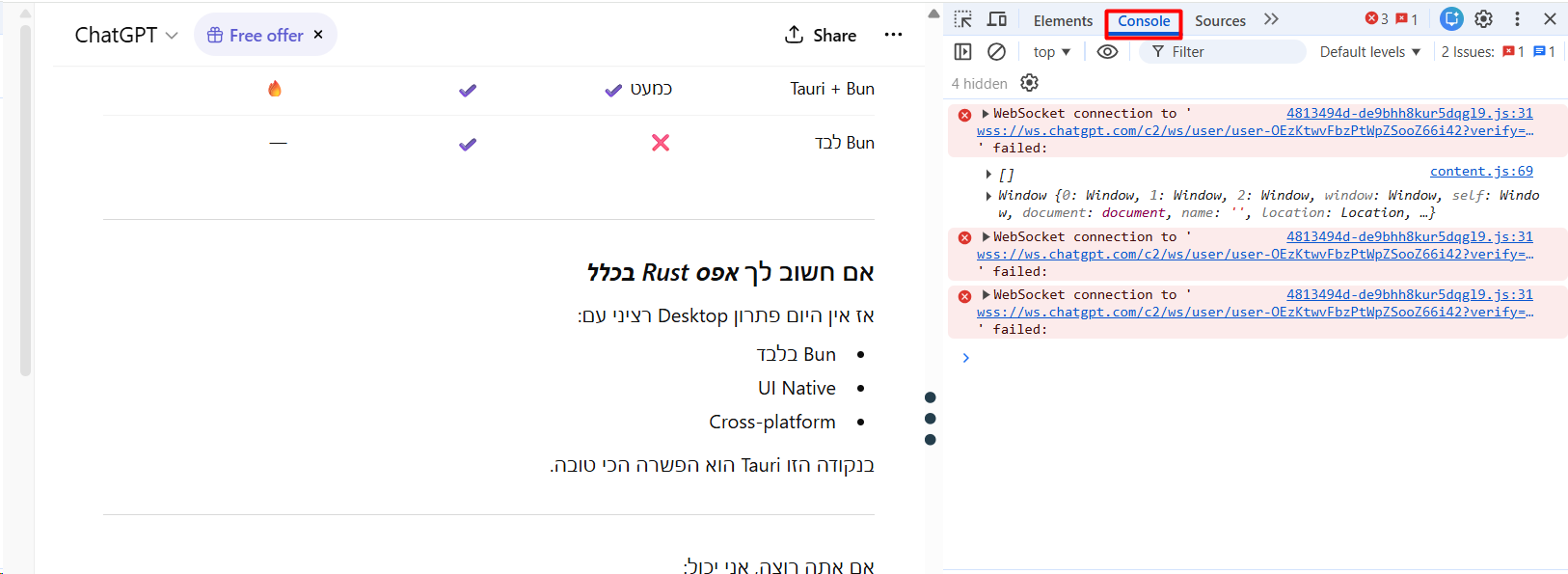The width and height of the screenshot is (1568, 574).
Task: Open the top JavaScript context dropdown
Action: [1051, 52]
